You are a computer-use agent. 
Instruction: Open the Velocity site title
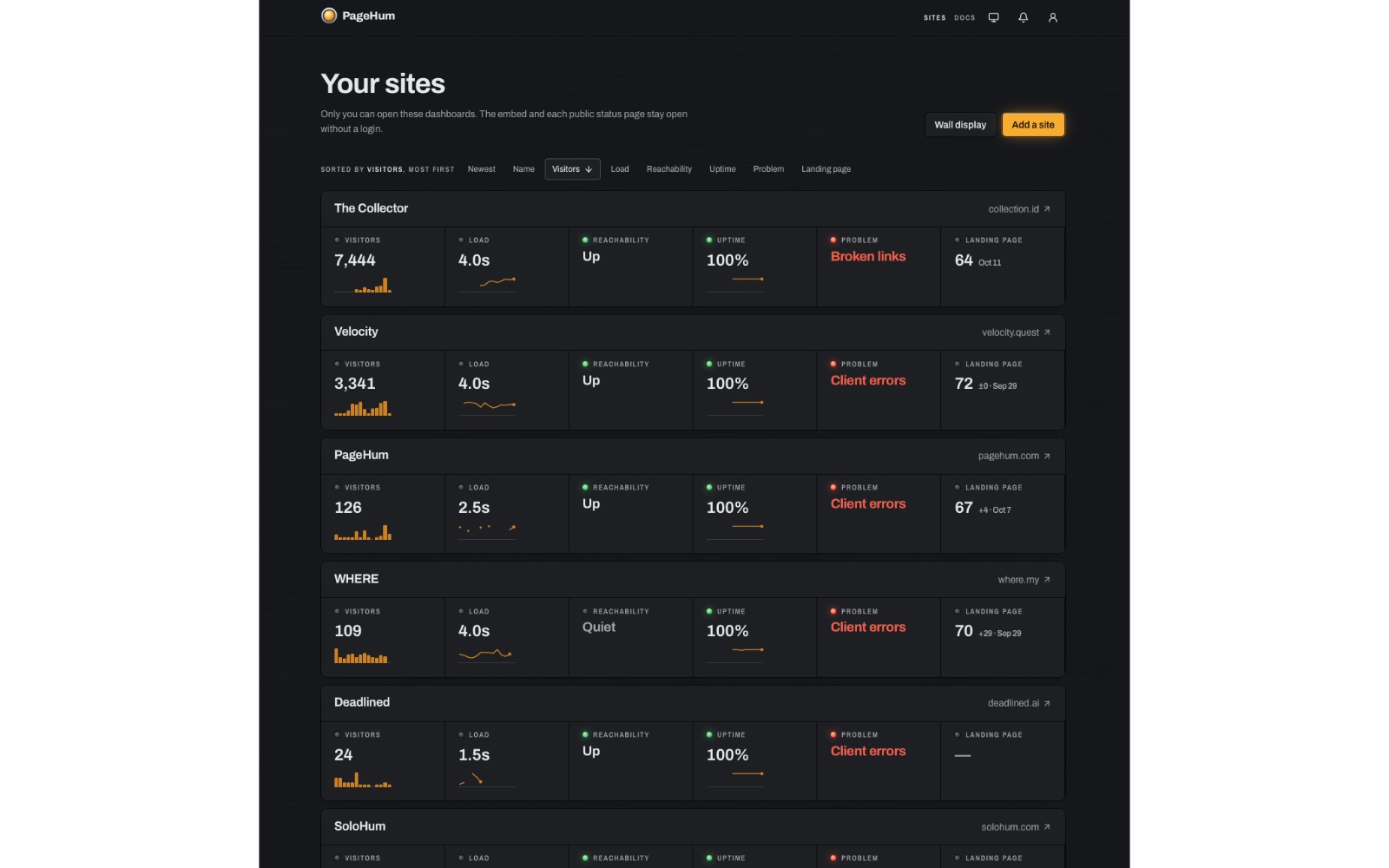(x=356, y=332)
